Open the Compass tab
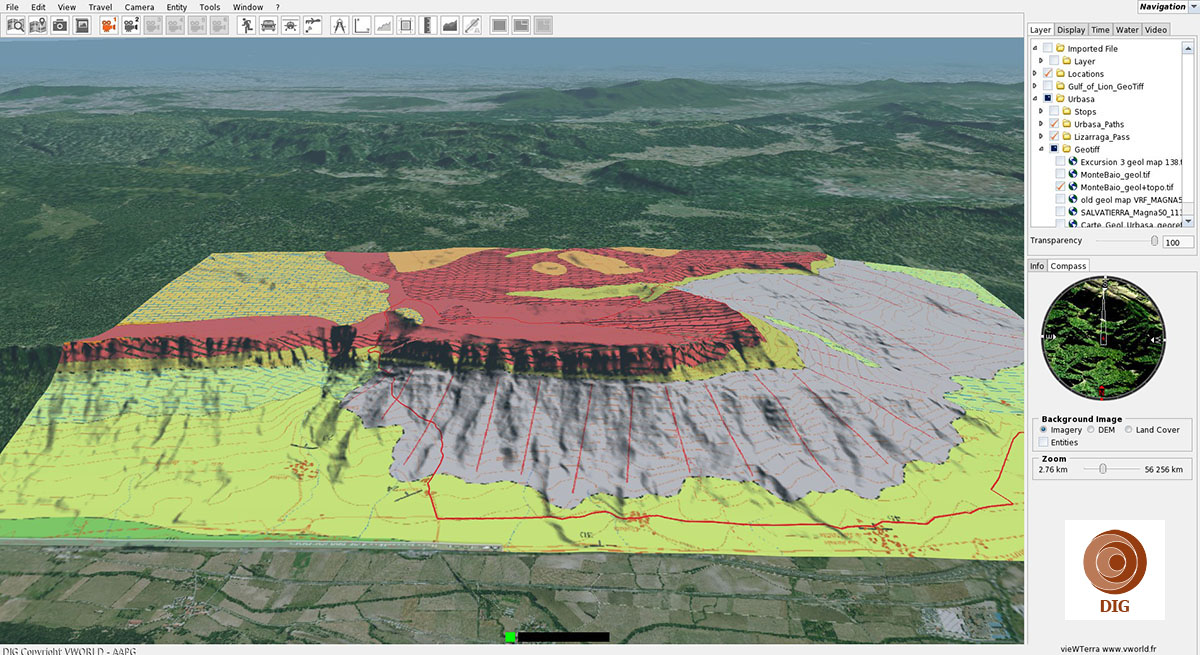 pos(1069,266)
